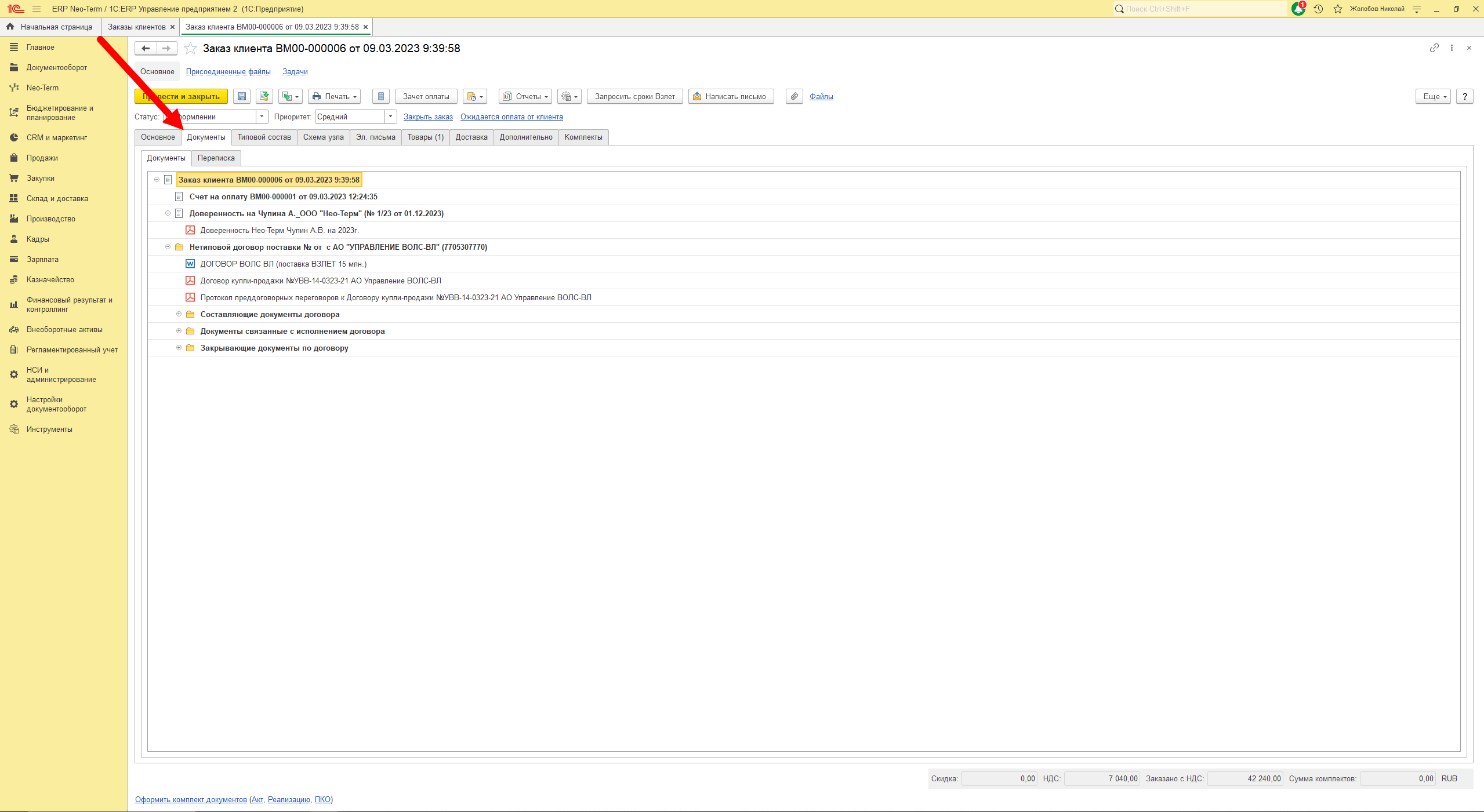1484x812 pixels.
Task: Click the Зачет оплаты button
Action: pos(426,96)
